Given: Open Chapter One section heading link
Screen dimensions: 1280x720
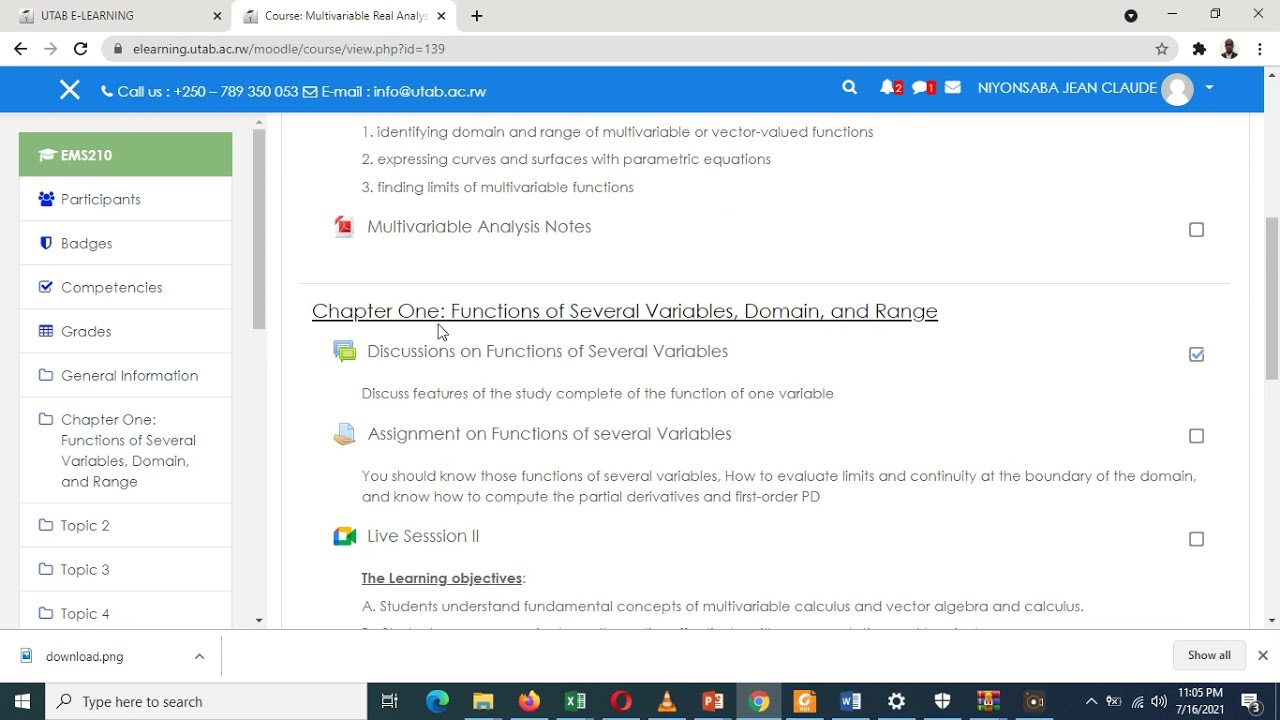Looking at the screenshot, I should [x=625, y=311].
